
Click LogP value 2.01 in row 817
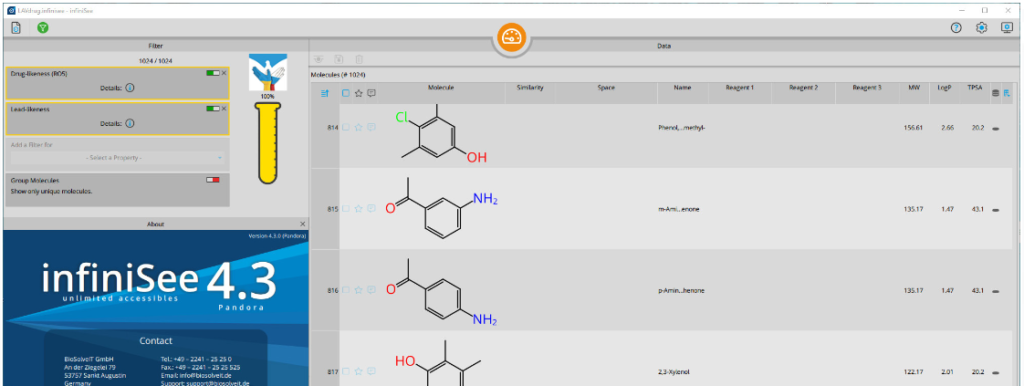[947, 372]
